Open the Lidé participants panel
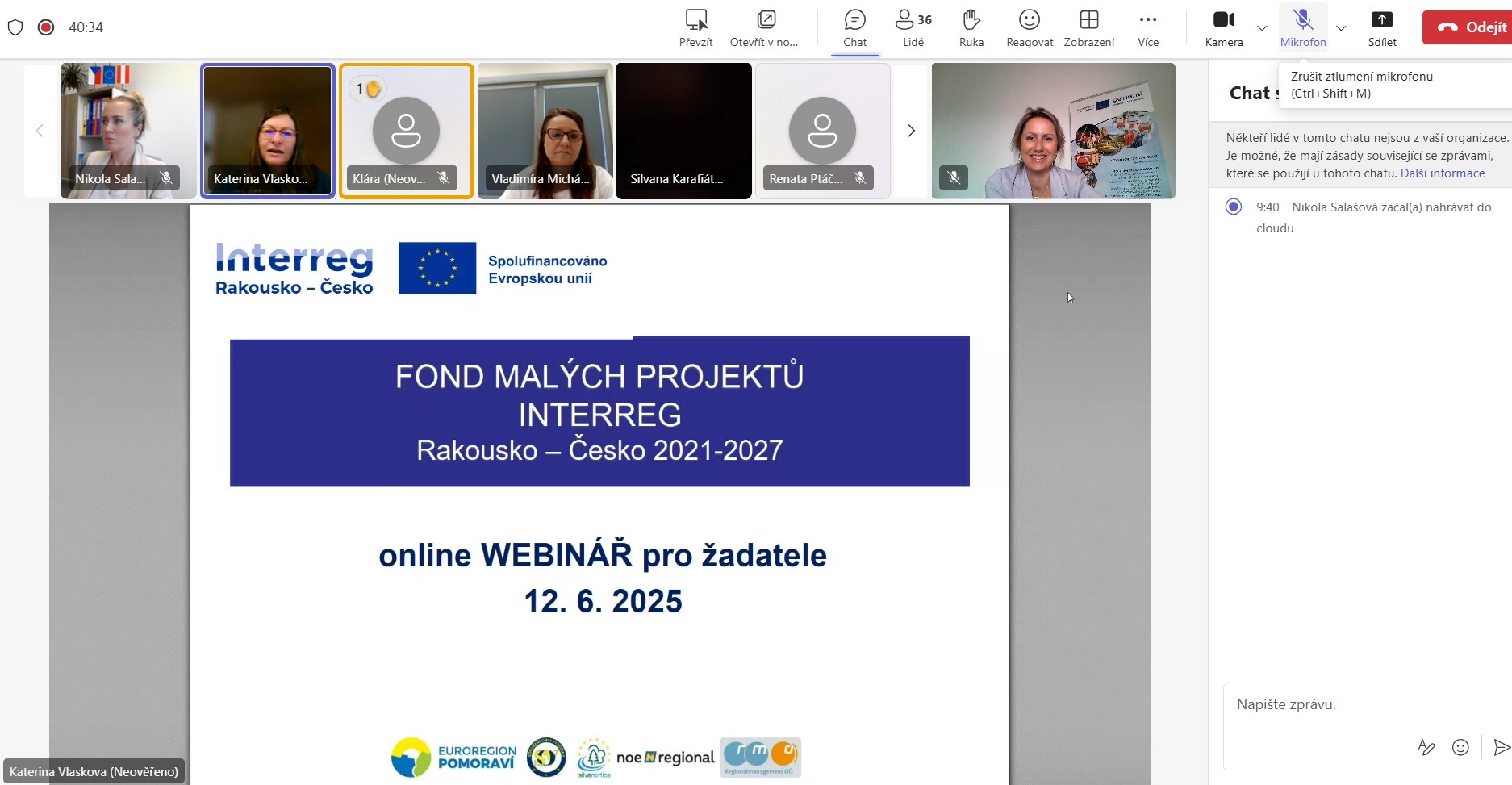This screenshot has height=785, width=1512. pos(913,27)
